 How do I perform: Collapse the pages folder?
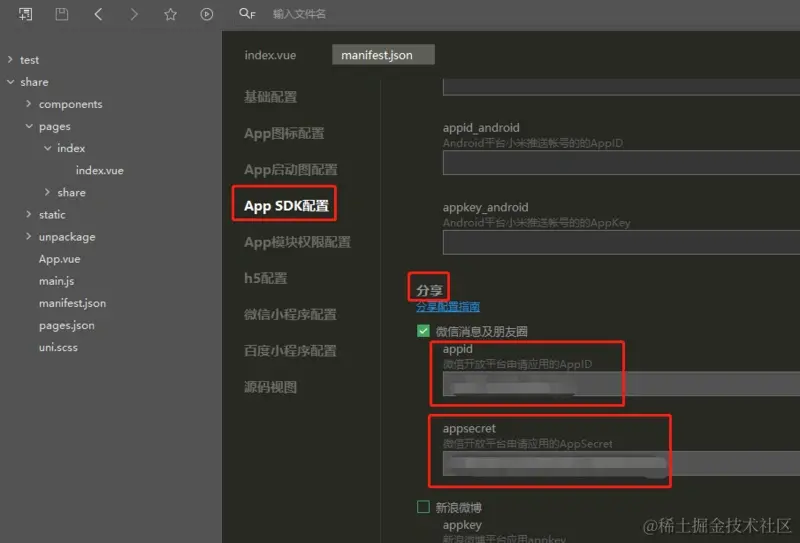[29, 126]
